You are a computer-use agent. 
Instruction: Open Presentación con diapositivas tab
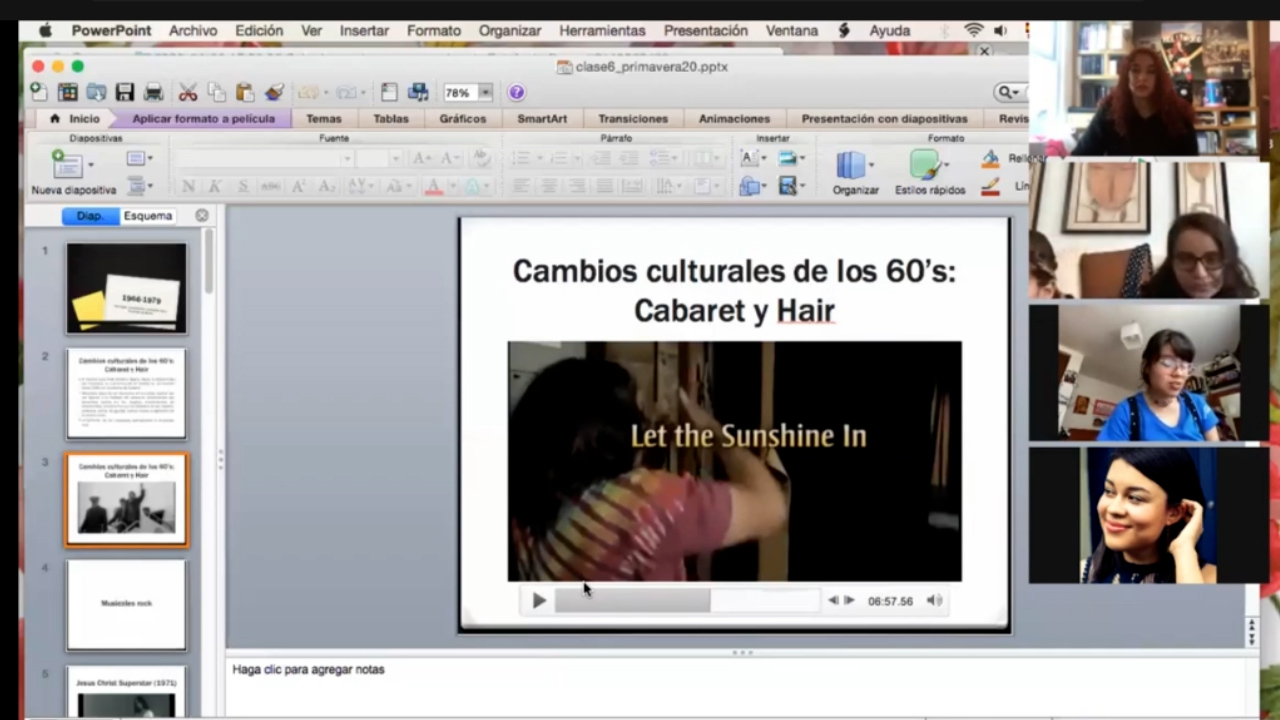(x=885, y=118)
